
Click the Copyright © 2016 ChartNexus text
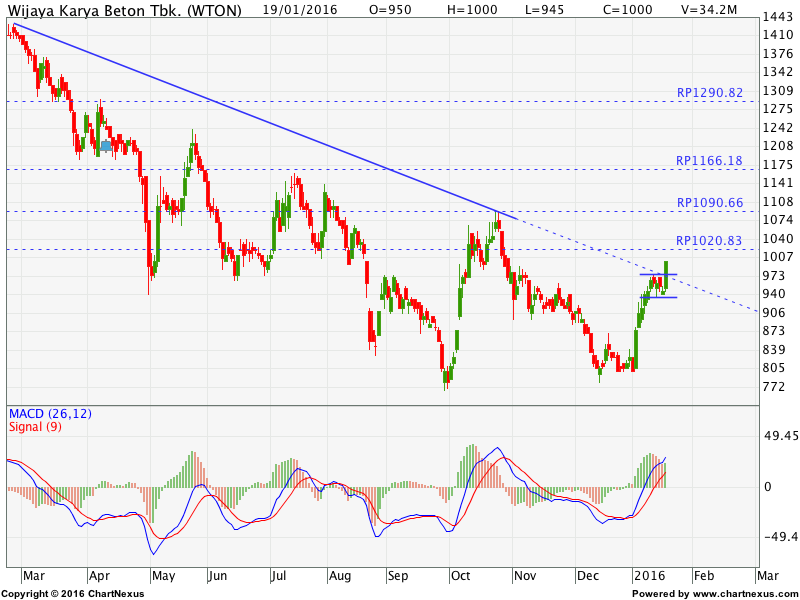pyautogui.click(x=73, y=594)
